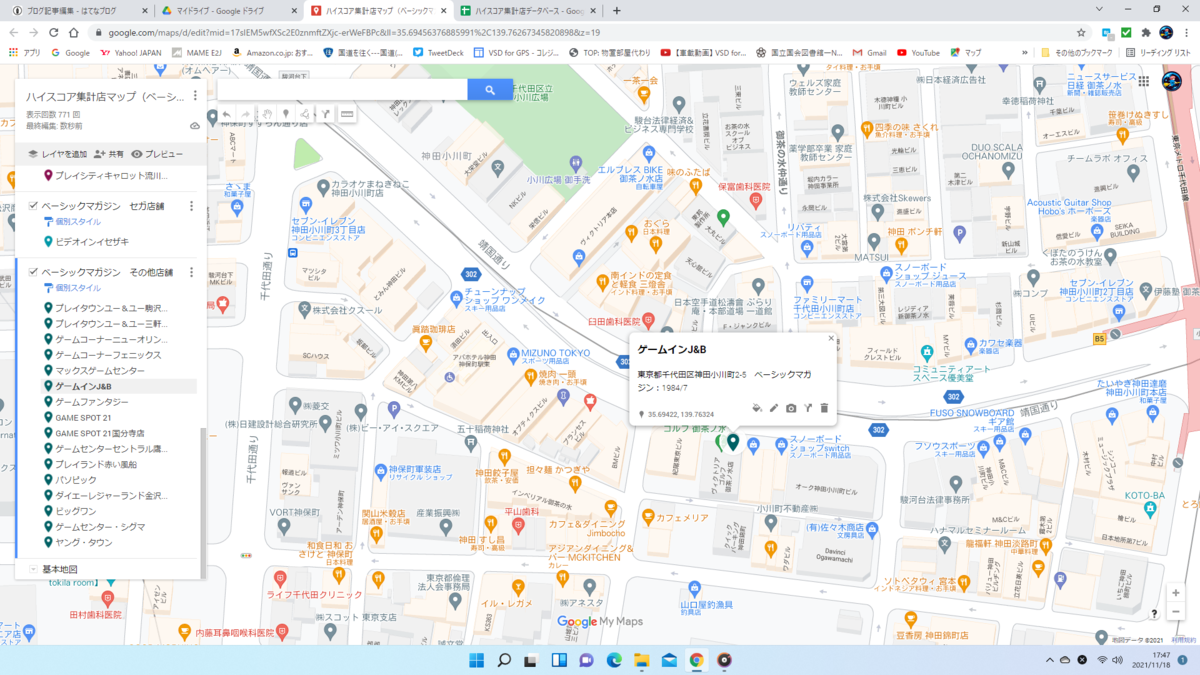Image resolution: width=1200 pixels, height=675 pixels.
Task: Switch to the ハイスコア集計店データベース tab
Action: (527, 10)
